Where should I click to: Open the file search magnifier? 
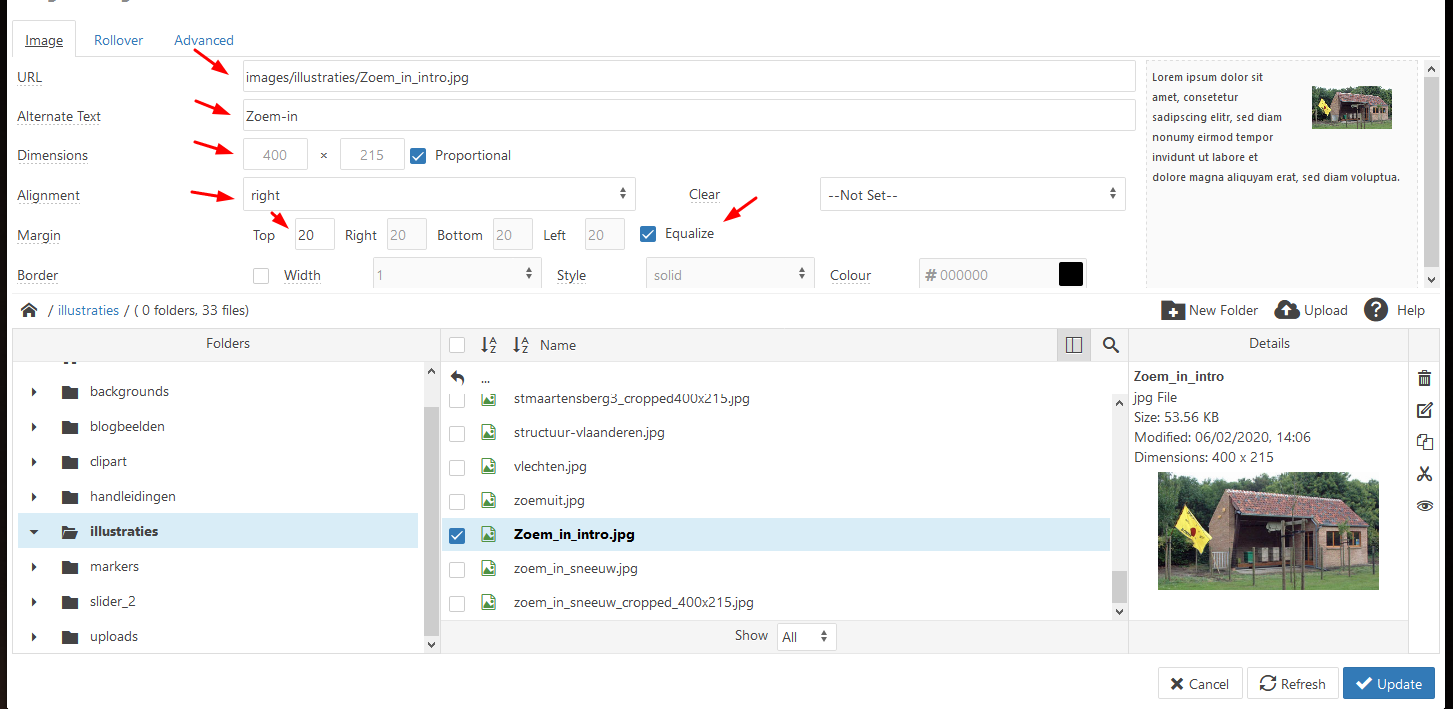point(1110,345)
